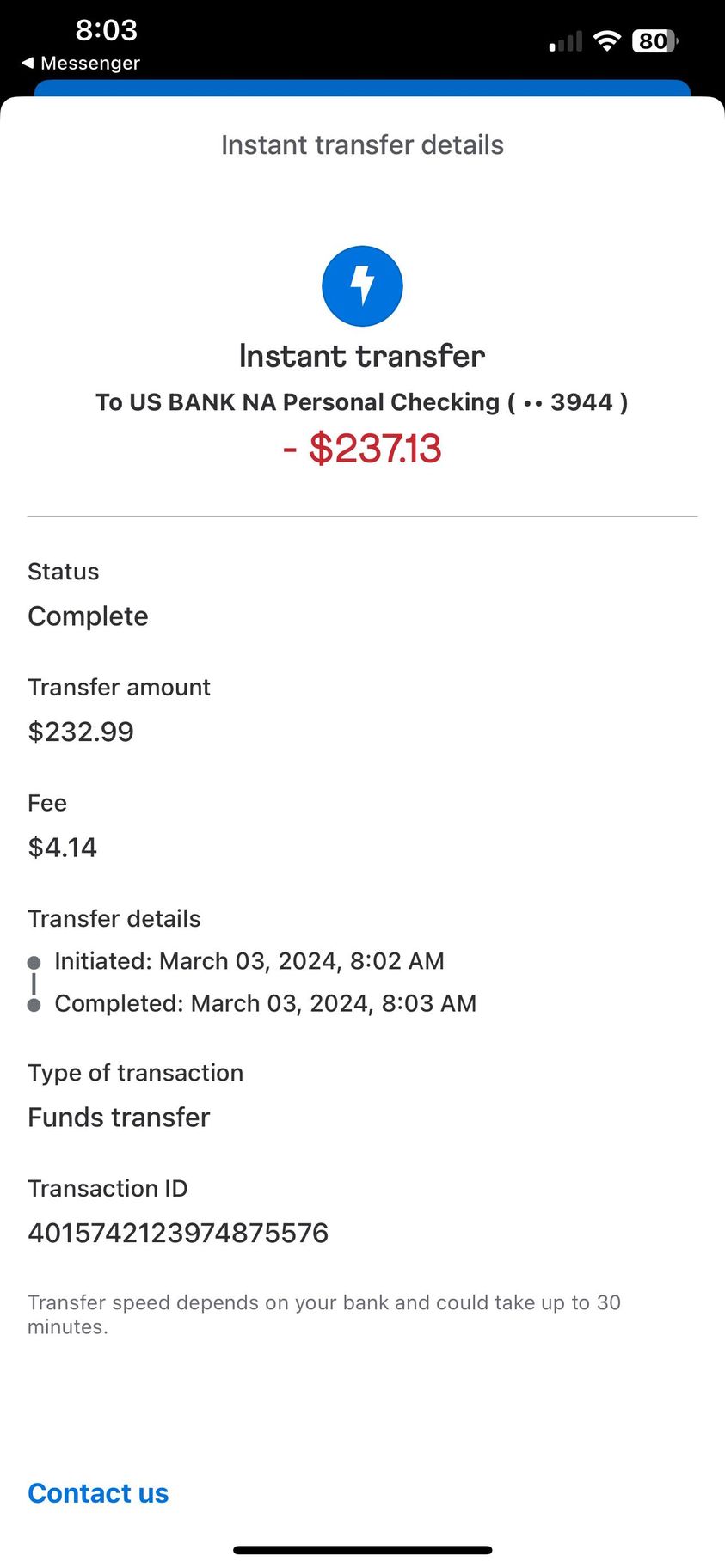
Task: Tap the Wi-Fi status icon
Action: tap(607, 40)
